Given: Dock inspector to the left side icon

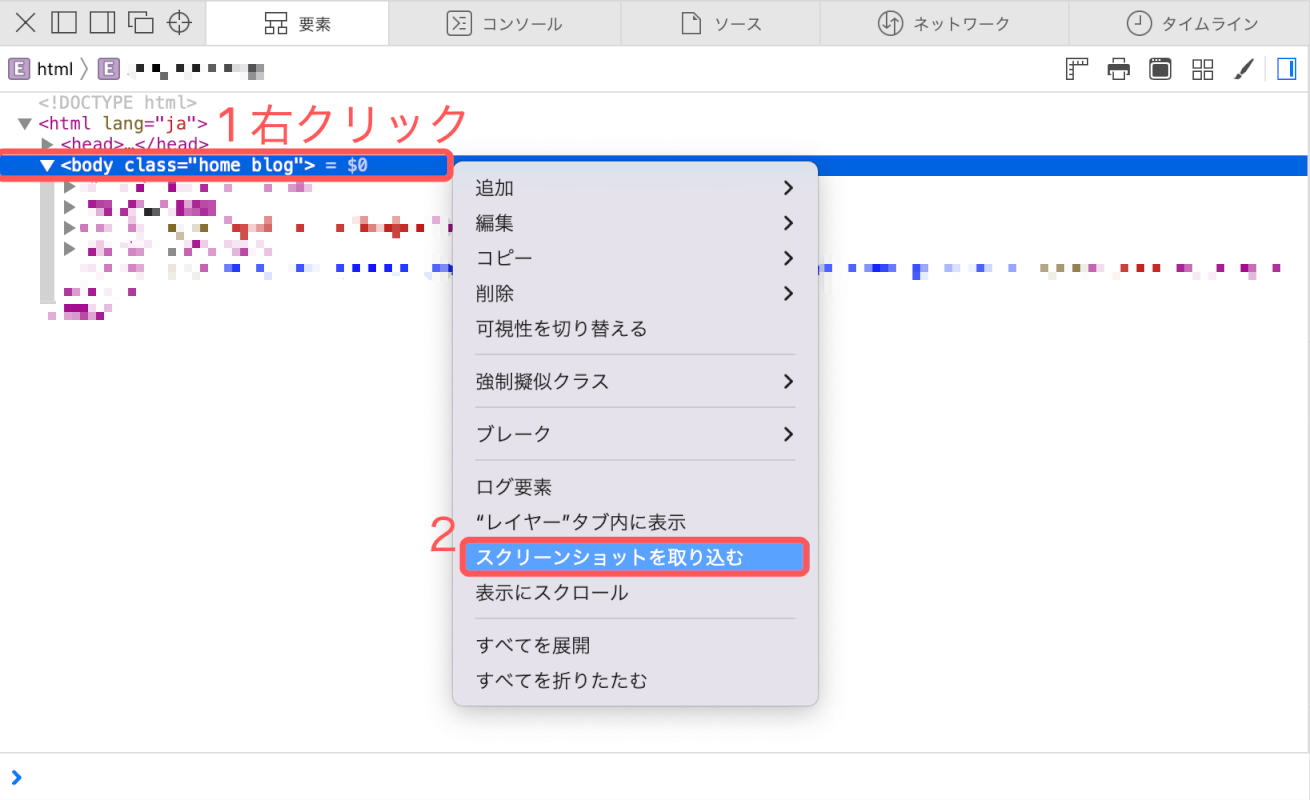Looking at the screenshot, I should 64,22.
